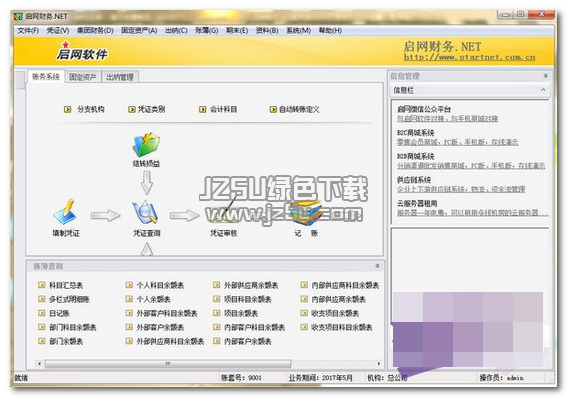This screenshot has width=568, height=398.
Task: Switch to the 固定资产 tab
Action: coord(83,77)
